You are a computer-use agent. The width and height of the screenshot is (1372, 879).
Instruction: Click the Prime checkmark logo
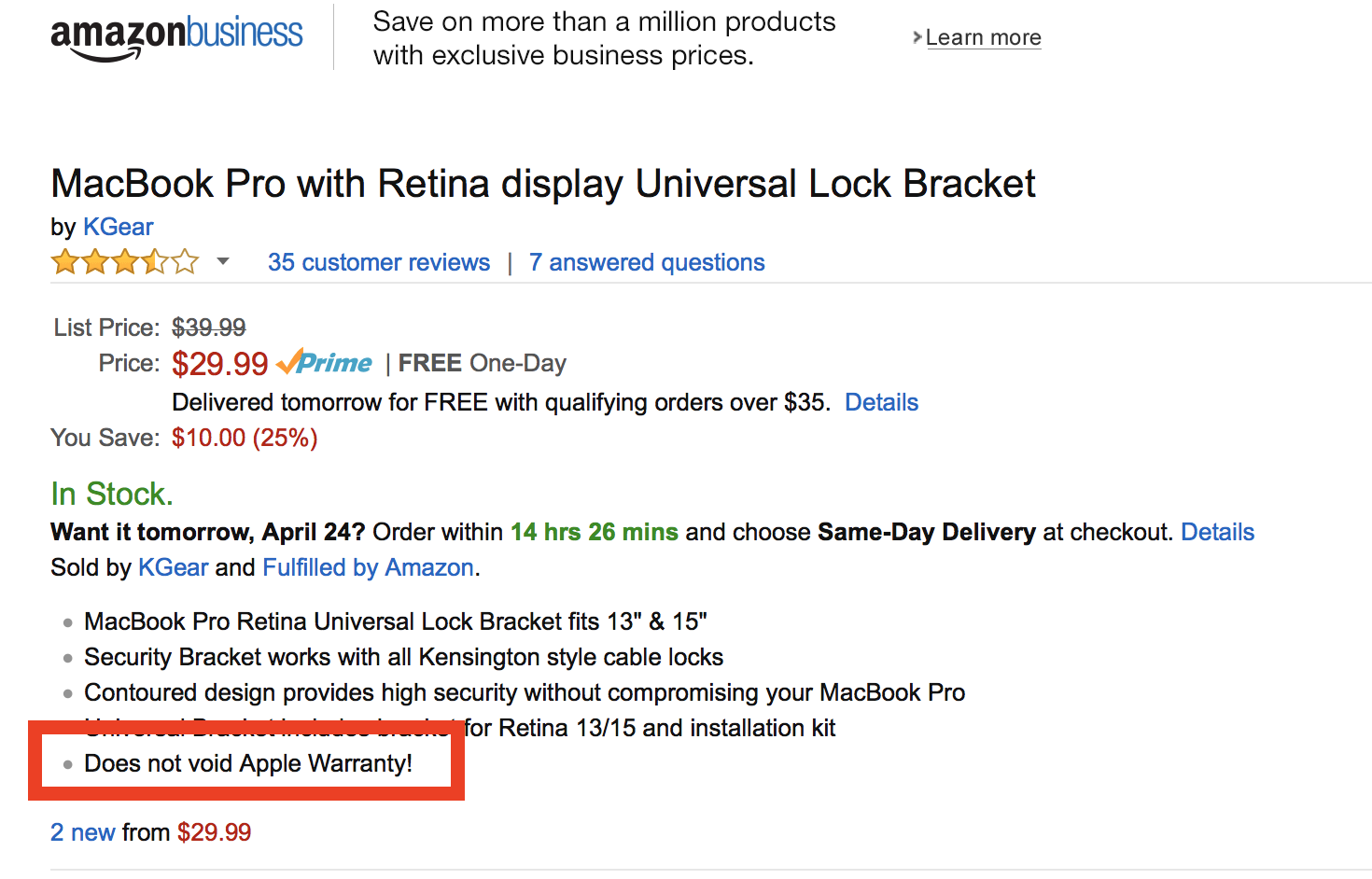[324, 362]
